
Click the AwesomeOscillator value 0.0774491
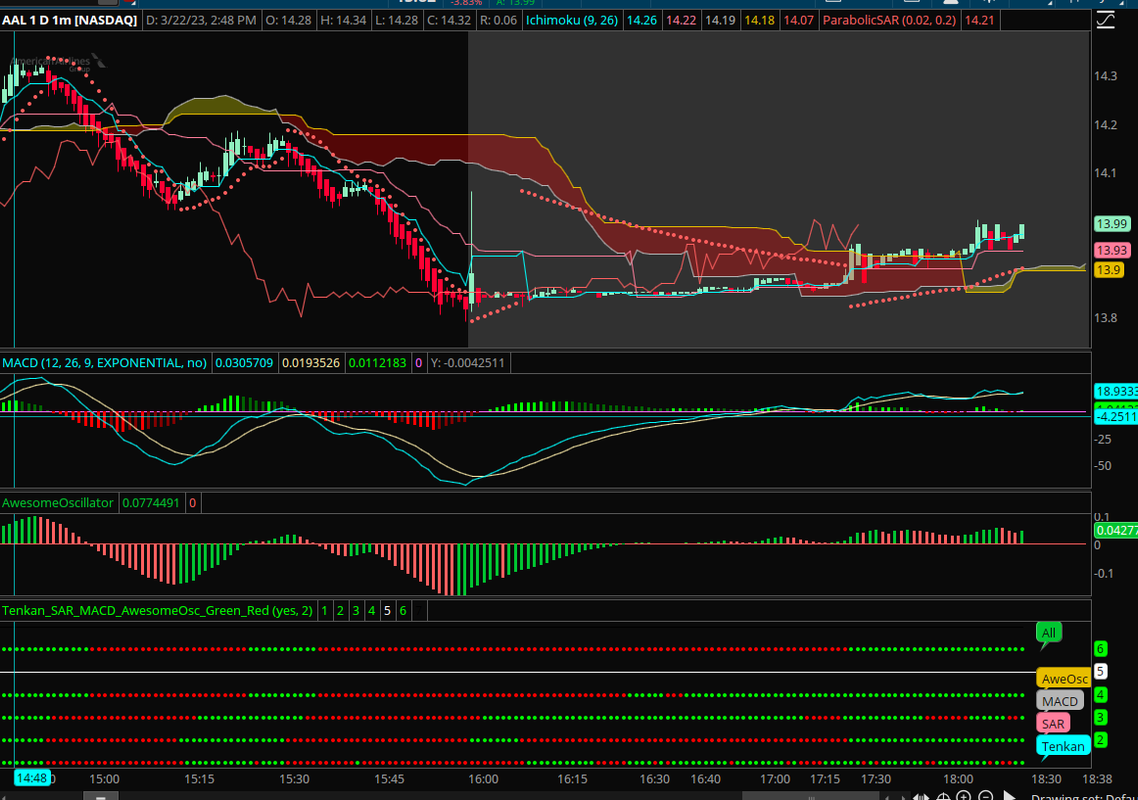click(151, 502)
